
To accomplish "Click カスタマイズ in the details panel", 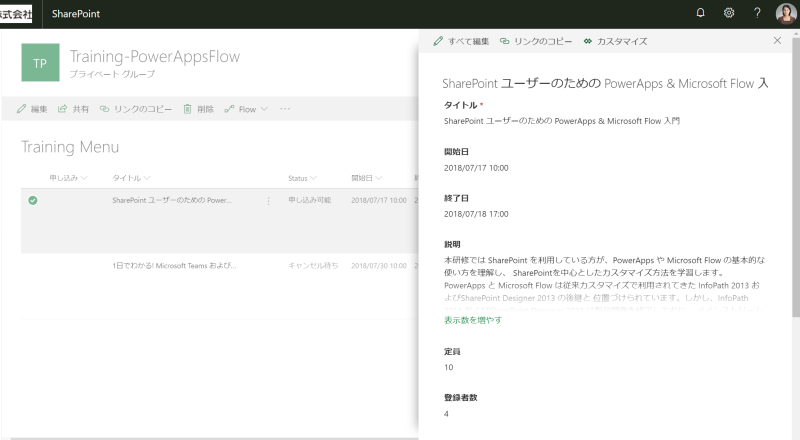I will tap(615, 41).
